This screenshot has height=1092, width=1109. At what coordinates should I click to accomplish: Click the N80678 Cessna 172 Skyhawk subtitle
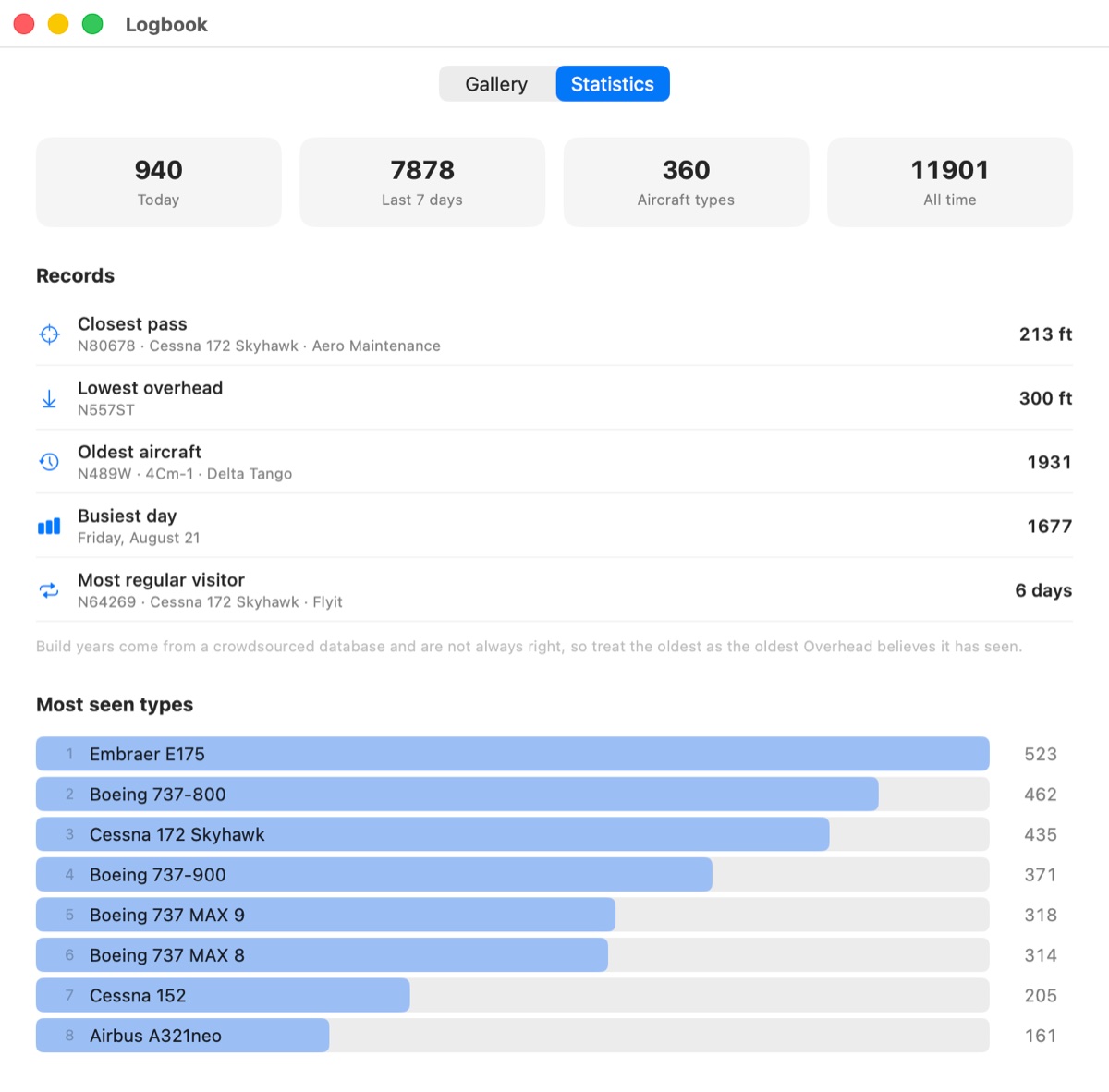259,346
